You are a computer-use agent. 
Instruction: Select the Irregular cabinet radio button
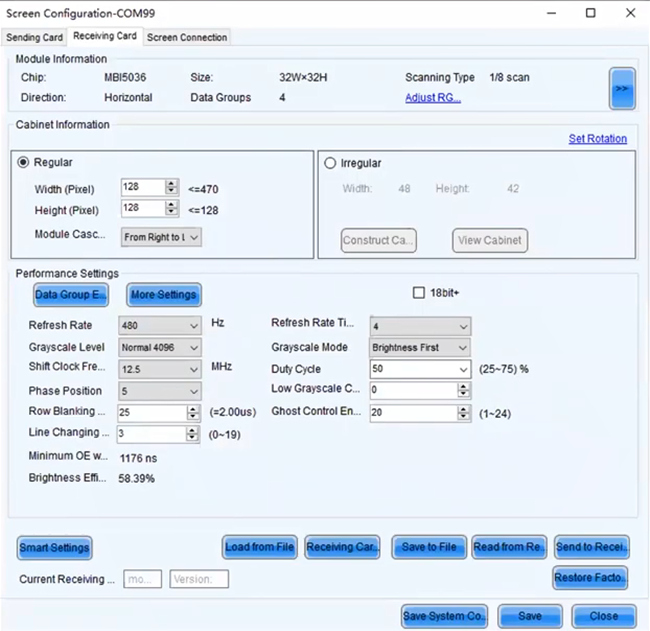pyautogui.click(x=330, y=163)
